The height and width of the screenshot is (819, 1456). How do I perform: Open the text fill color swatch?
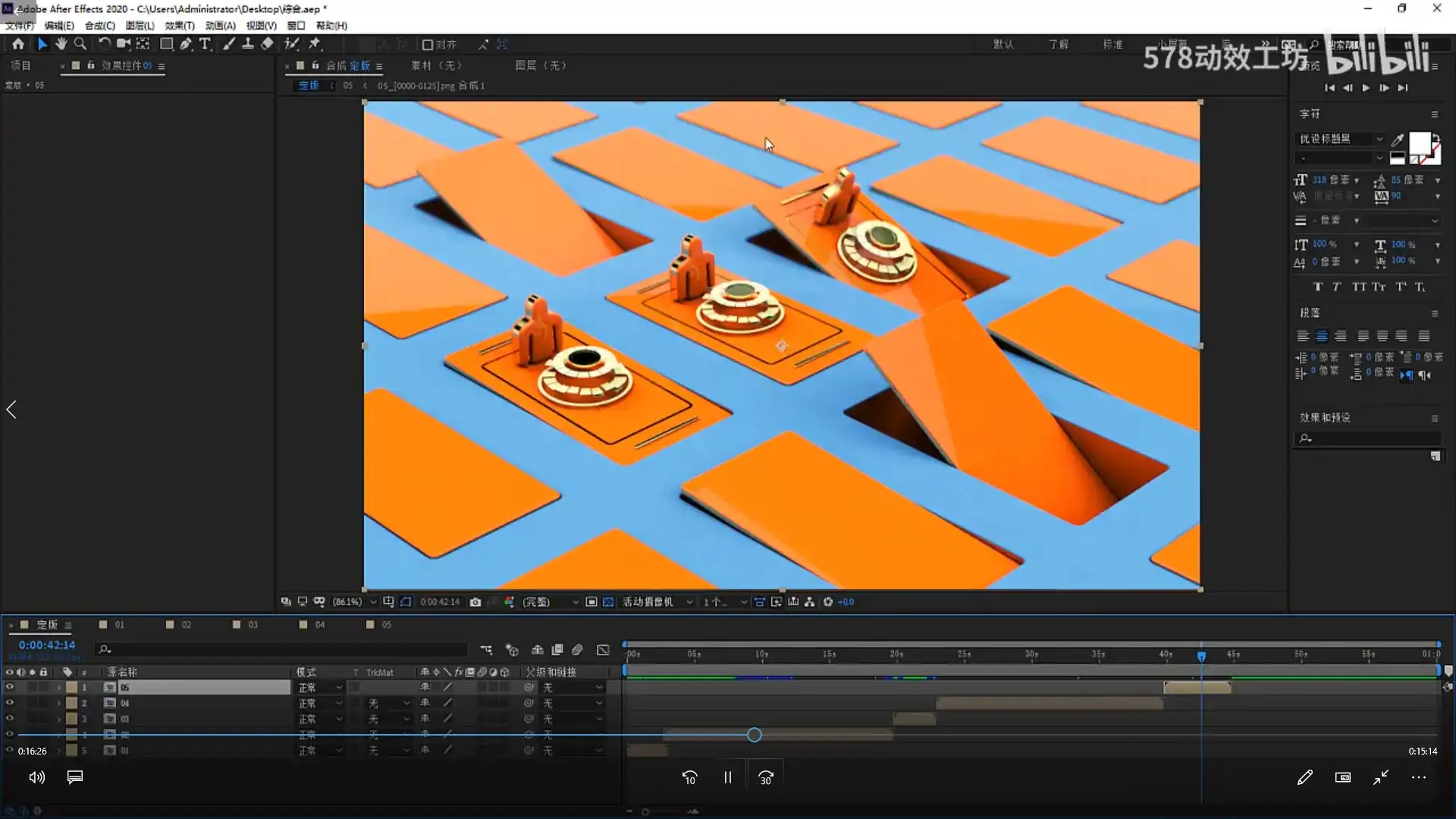click(x=1419, y=143)
